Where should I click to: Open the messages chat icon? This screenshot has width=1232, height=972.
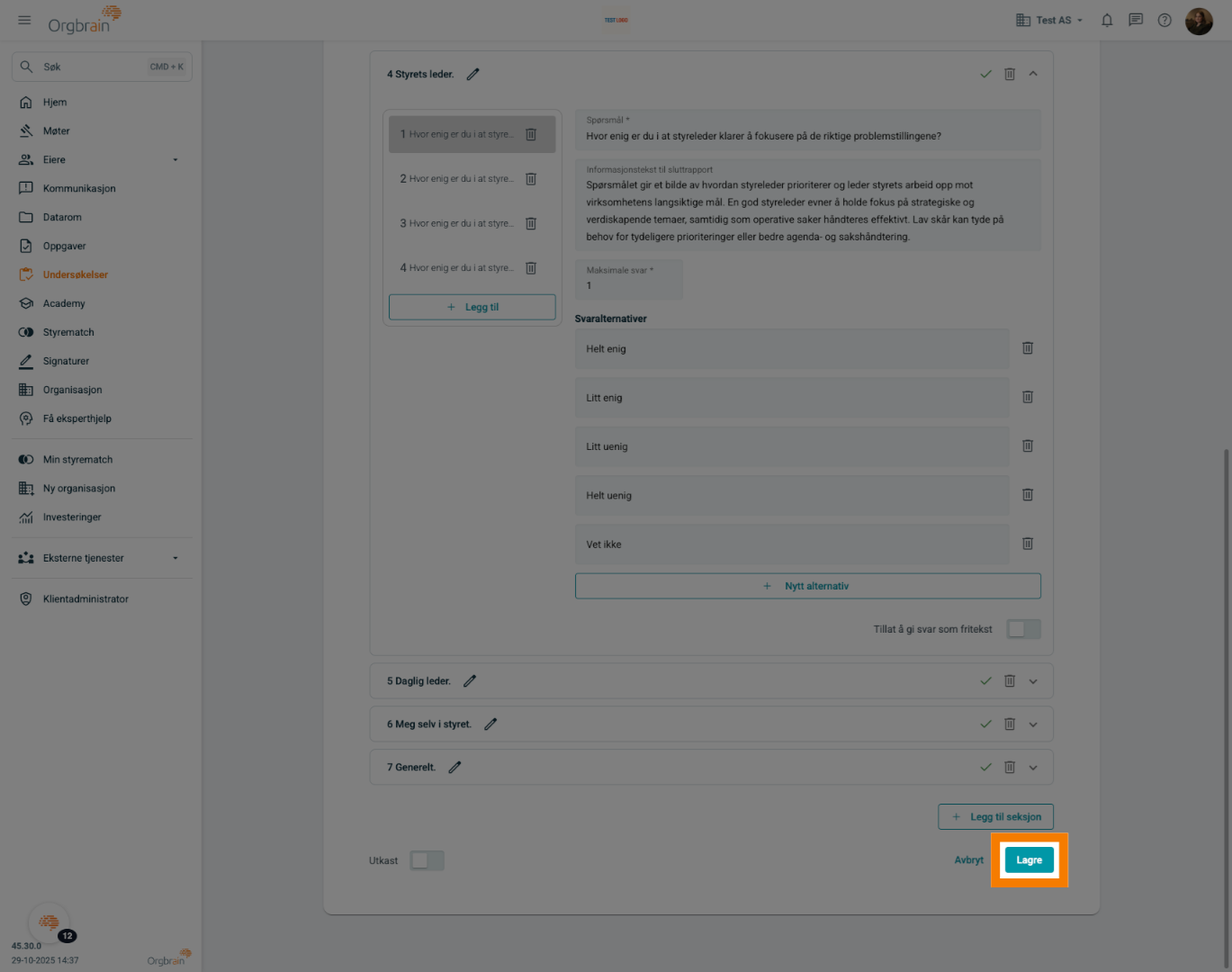1136,20
